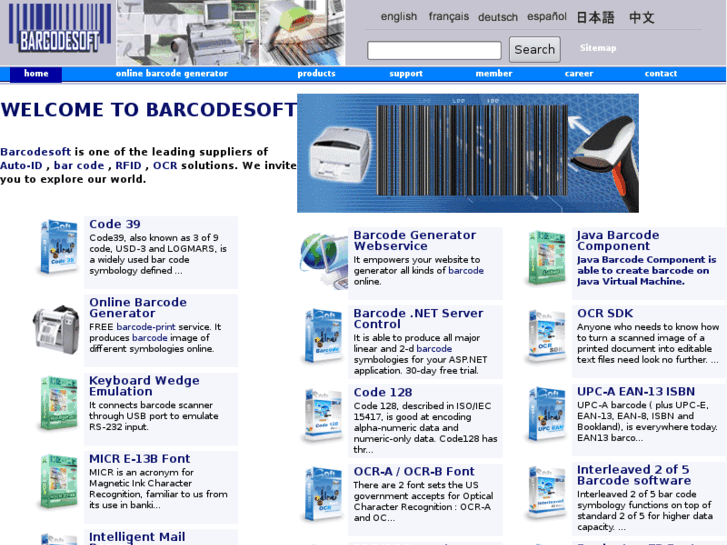Open the OCR-A / OCR-B Font box icon
This screenshot has width=727, height=545.
coord(323,494)
